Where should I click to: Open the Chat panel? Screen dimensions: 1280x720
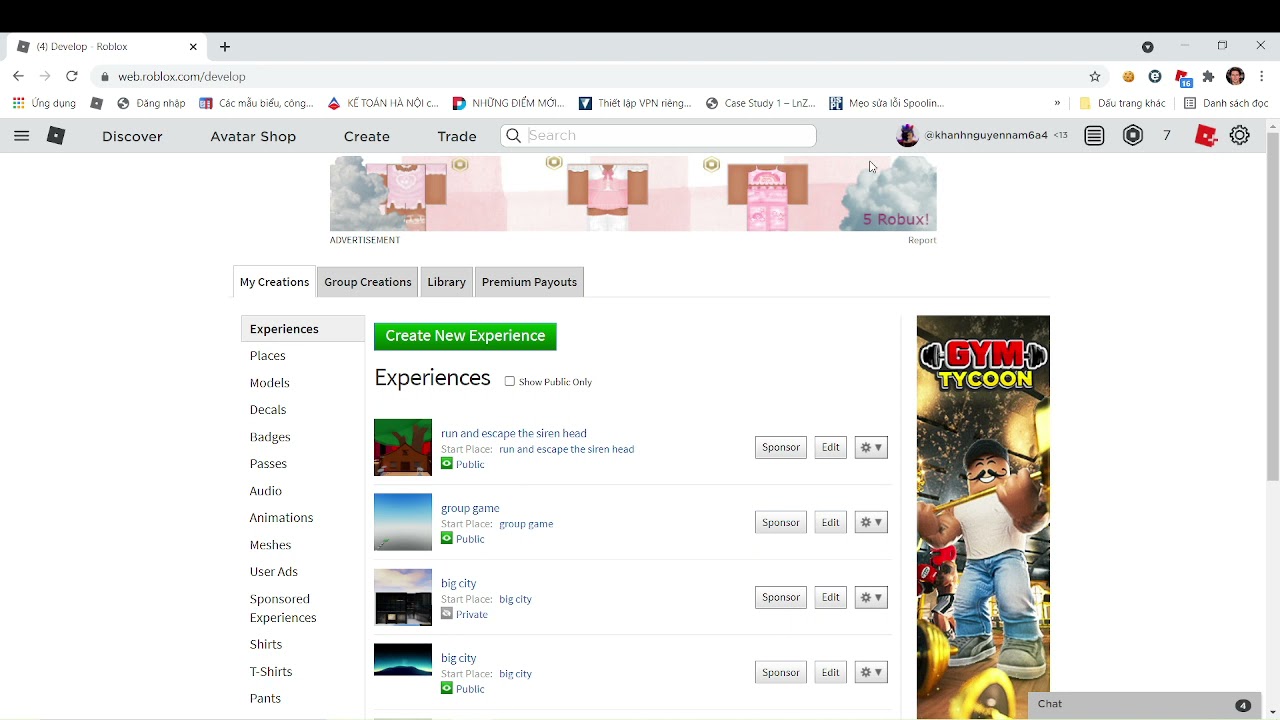[1143, 704]
